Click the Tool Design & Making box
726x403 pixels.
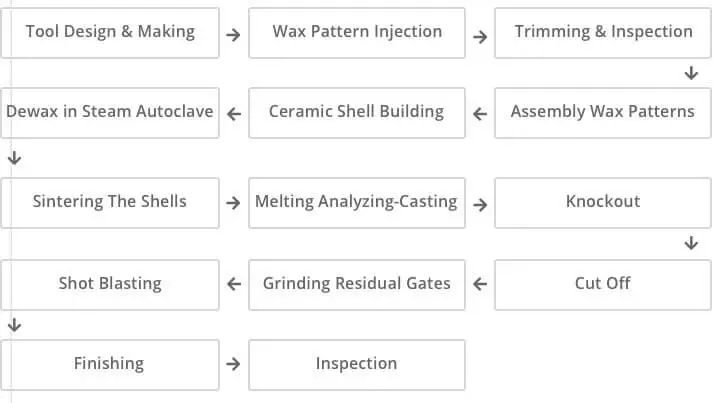coord(110,32)
